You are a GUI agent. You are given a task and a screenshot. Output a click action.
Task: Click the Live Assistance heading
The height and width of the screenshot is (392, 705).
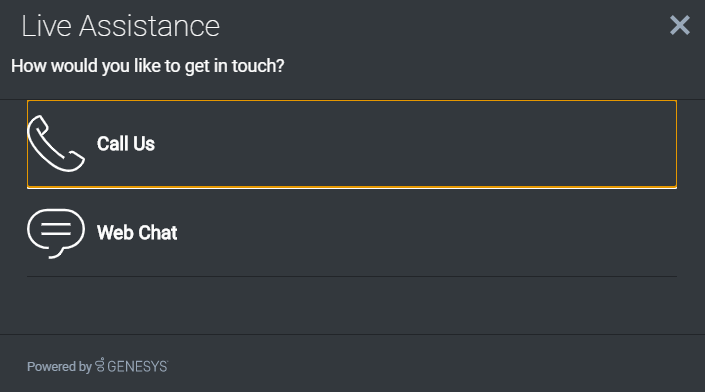pos(120,26)
